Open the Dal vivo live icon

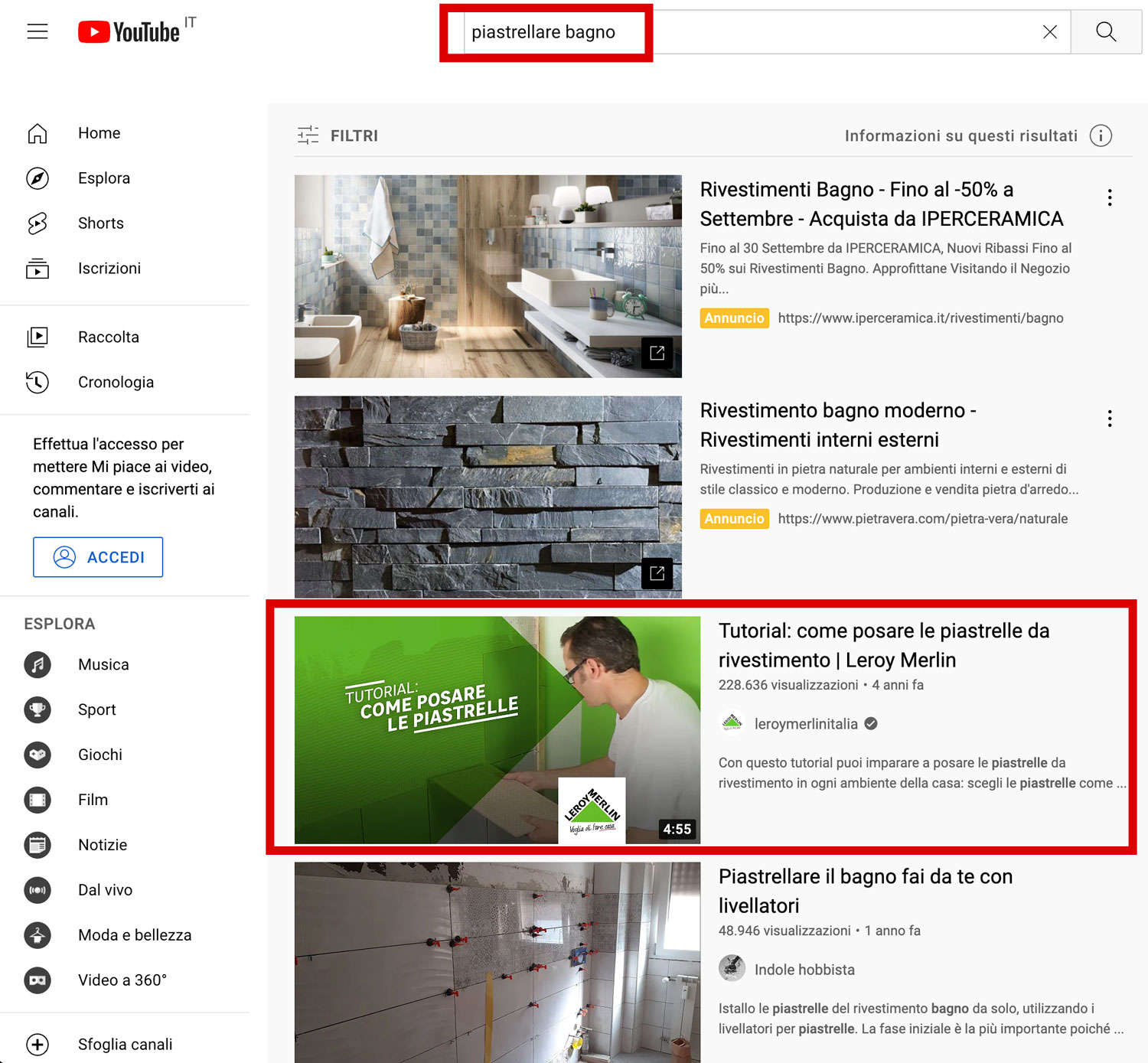coord(38,890)
